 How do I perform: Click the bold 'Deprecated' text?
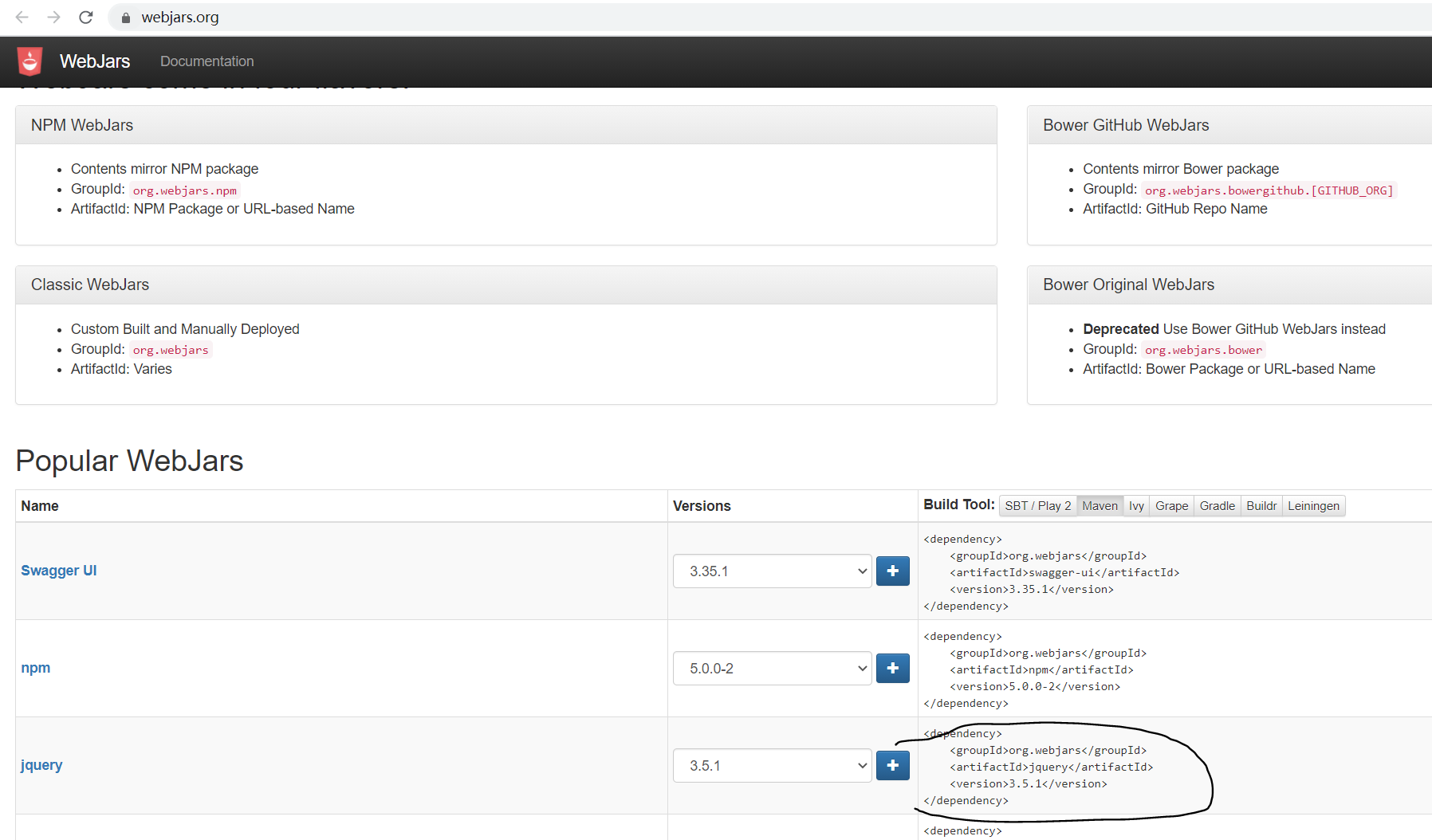coord(1121,329)
